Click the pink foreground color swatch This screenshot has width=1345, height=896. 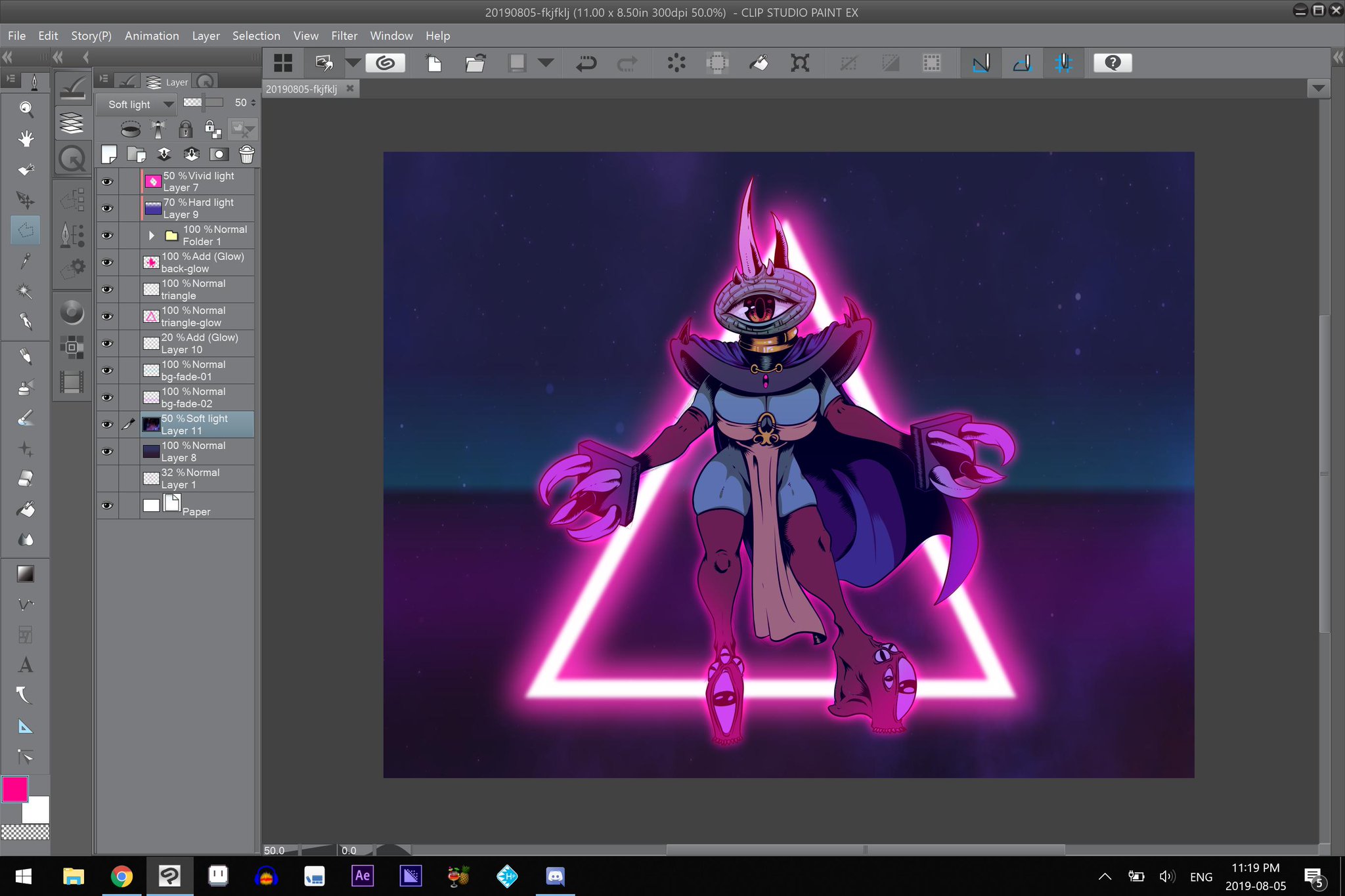coord(14,789)
